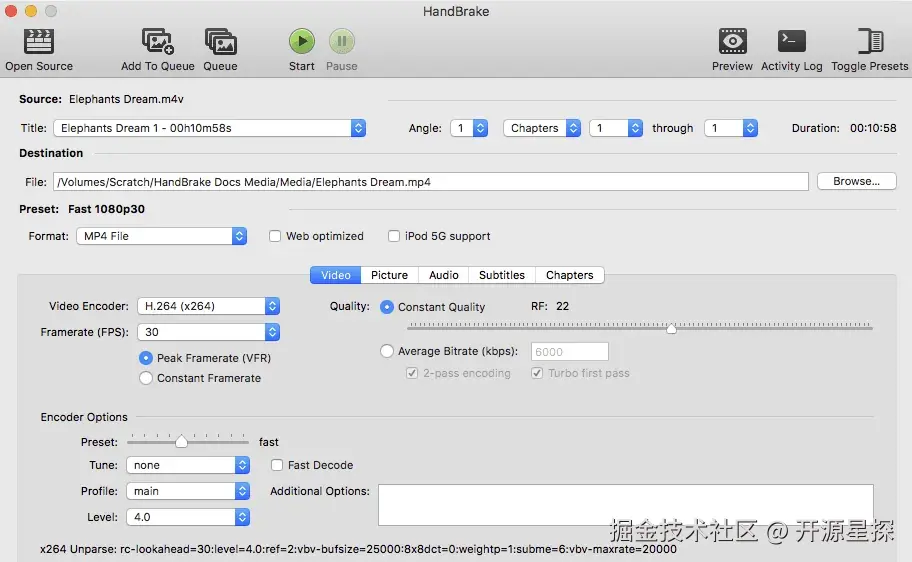The height and width of the screenshot is (562, 912).
Task: Click the Additional Options text box
Action: (626, 505)
